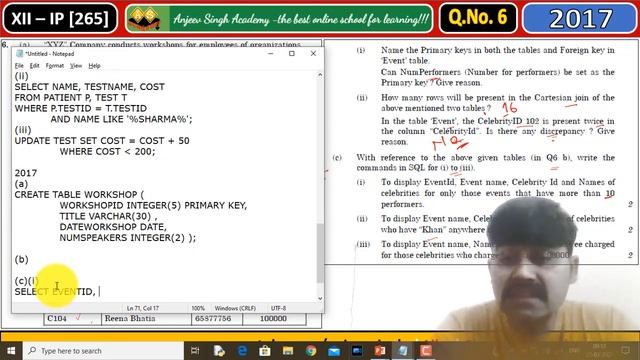640x360 pixels.
Task: Click the Notepad vertical scrollbar thumb
Action: click(320, 253)
